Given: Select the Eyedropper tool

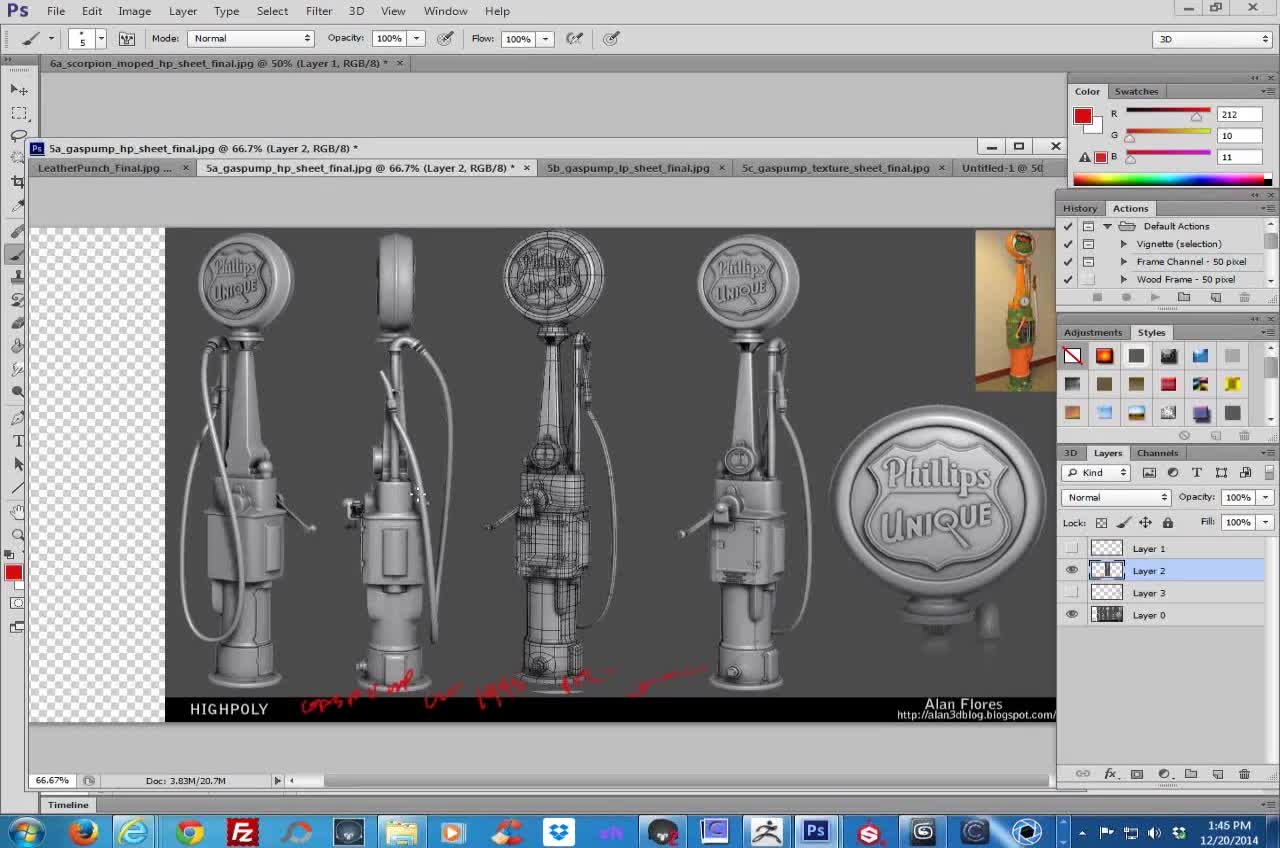Looking at the screenshot, I should [x=18, y=206].
